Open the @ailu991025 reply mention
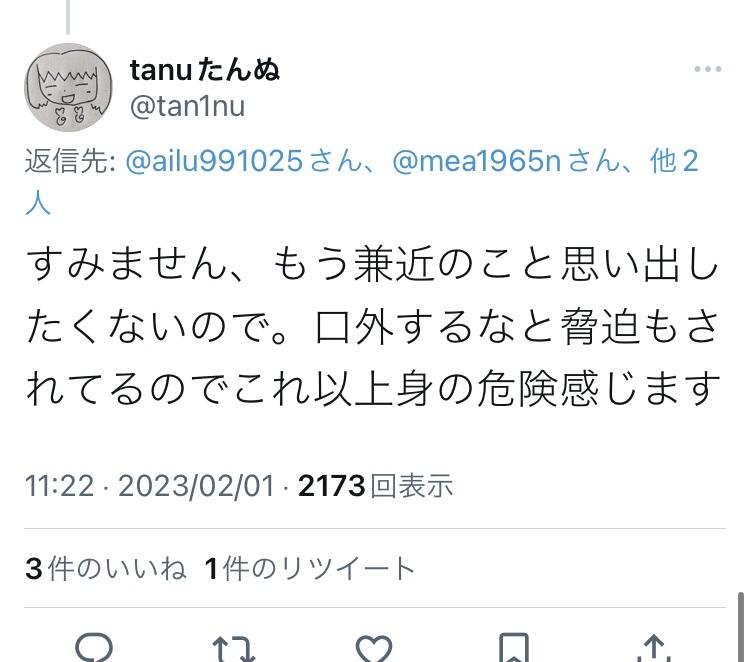750x662 pixels. coord(214,161)
